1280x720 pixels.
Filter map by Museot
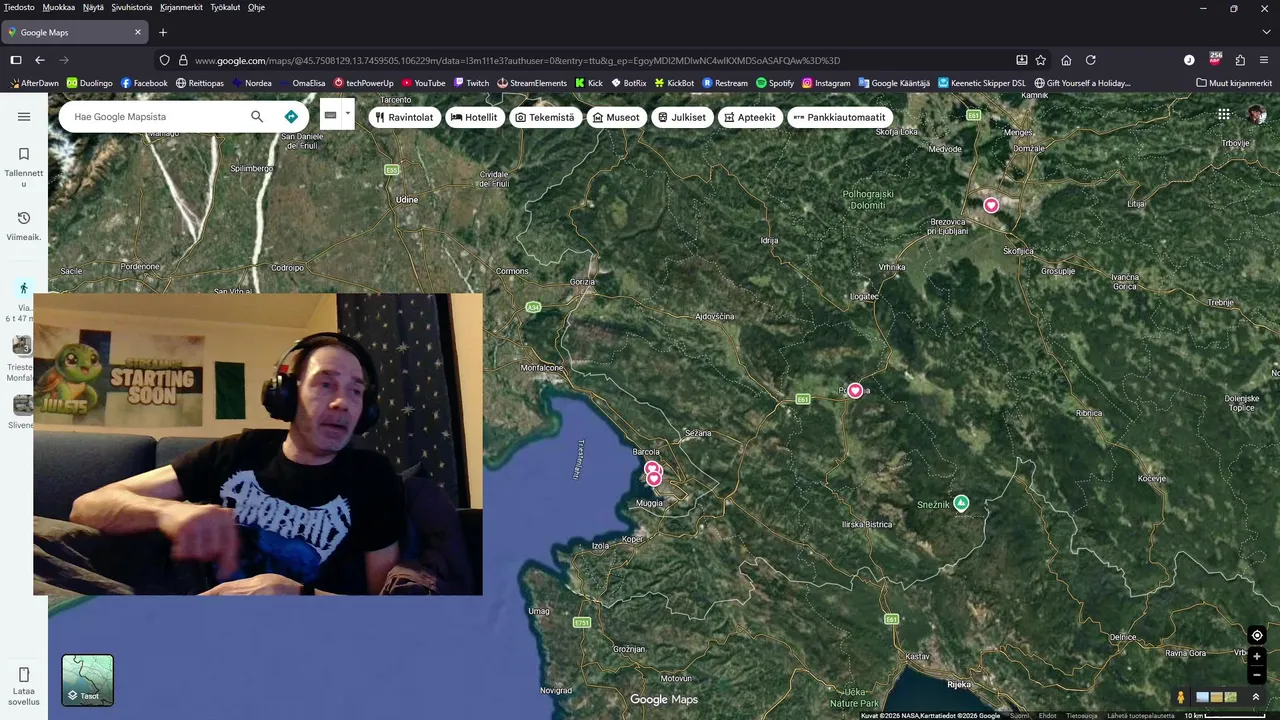pyautogui.click(x=616, y=117)
